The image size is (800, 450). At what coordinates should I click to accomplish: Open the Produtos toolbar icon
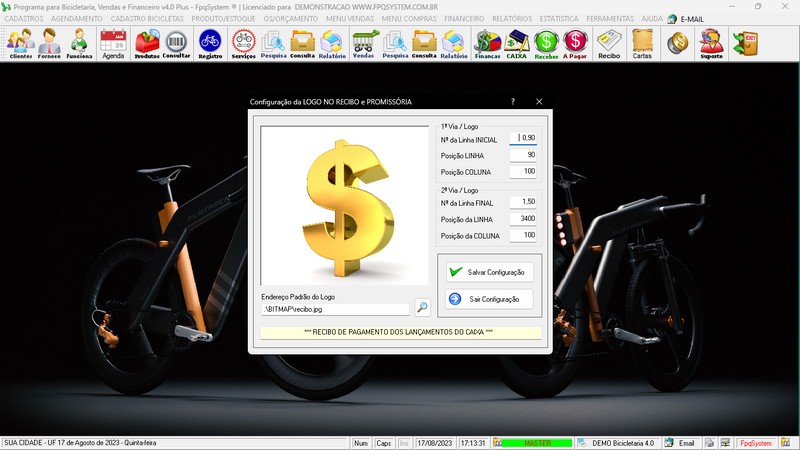(147, 44)
